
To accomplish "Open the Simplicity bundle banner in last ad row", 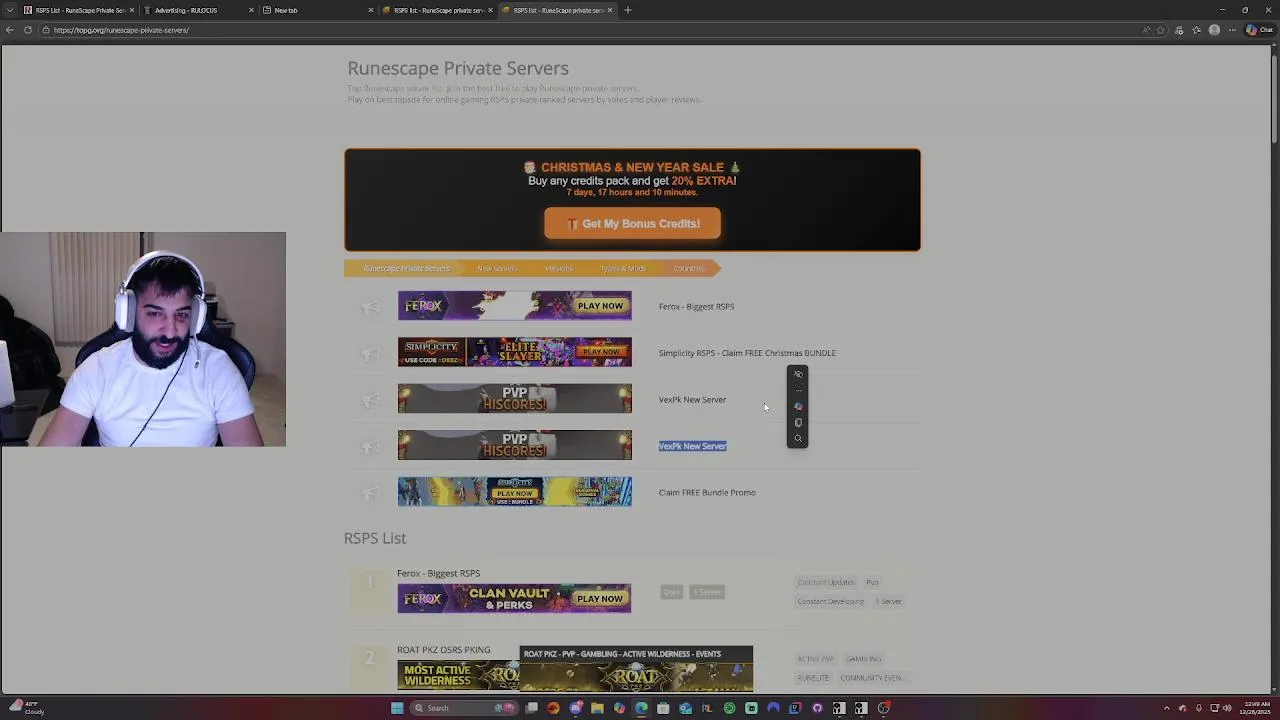I will pos(515,492).
